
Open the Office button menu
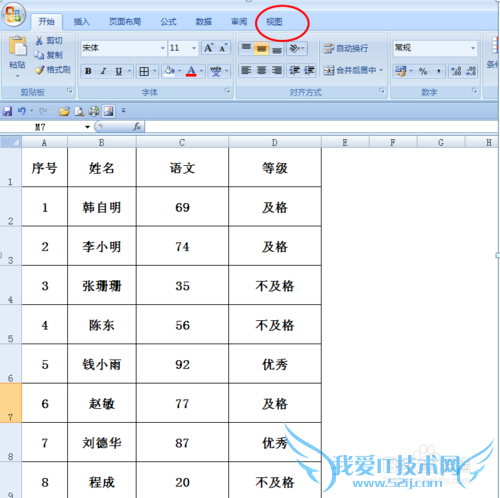tap(13, 14)
